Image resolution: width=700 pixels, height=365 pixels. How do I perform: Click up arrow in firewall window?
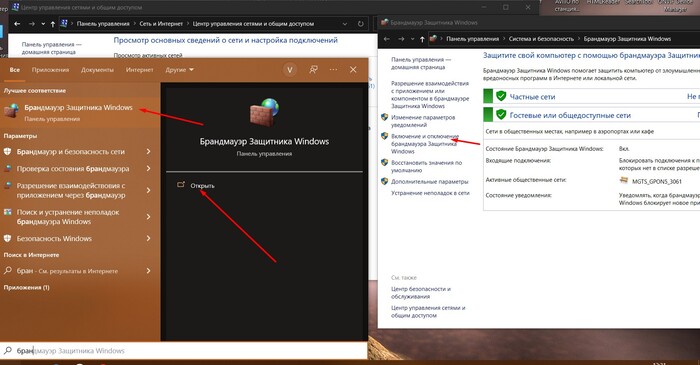[x=422, y=39]
